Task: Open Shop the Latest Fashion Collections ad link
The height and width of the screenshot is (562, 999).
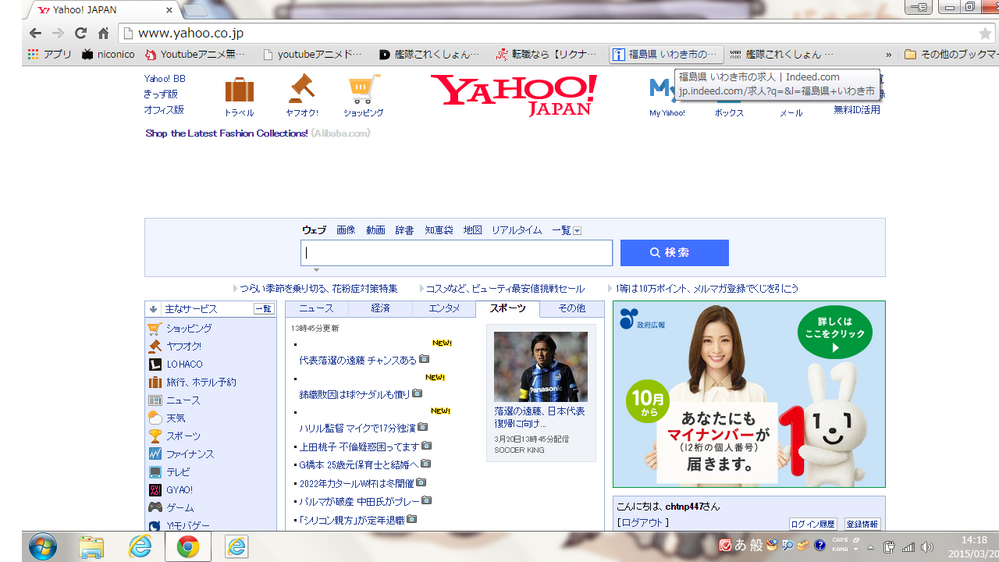Action: [226, 133]
